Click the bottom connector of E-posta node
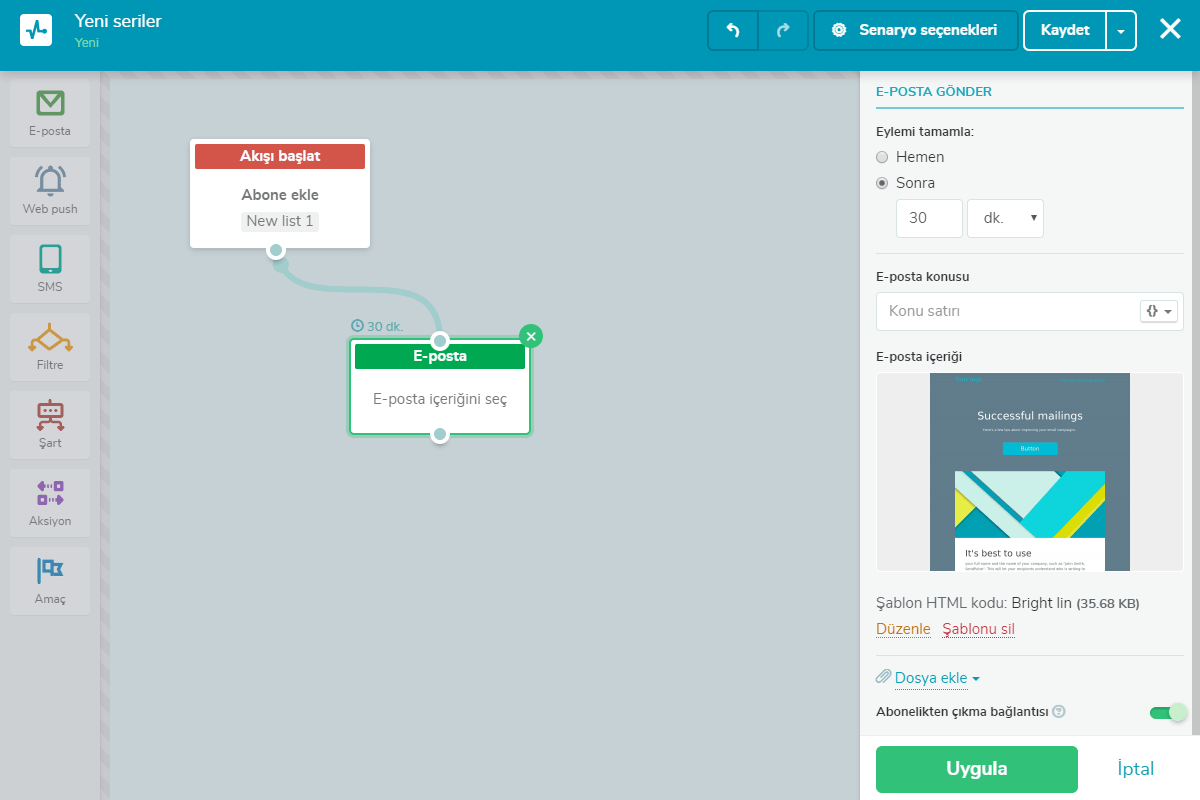1200x800 pixels. pyautogui.click(x=440, y=435)
